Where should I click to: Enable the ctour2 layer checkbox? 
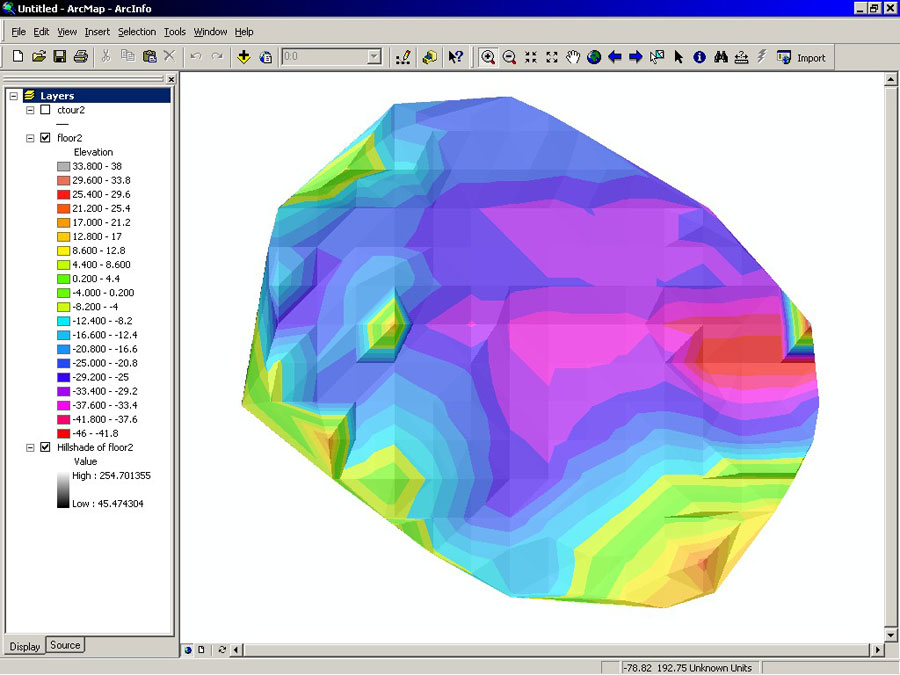pyautogui.click(x=45, y=110)
